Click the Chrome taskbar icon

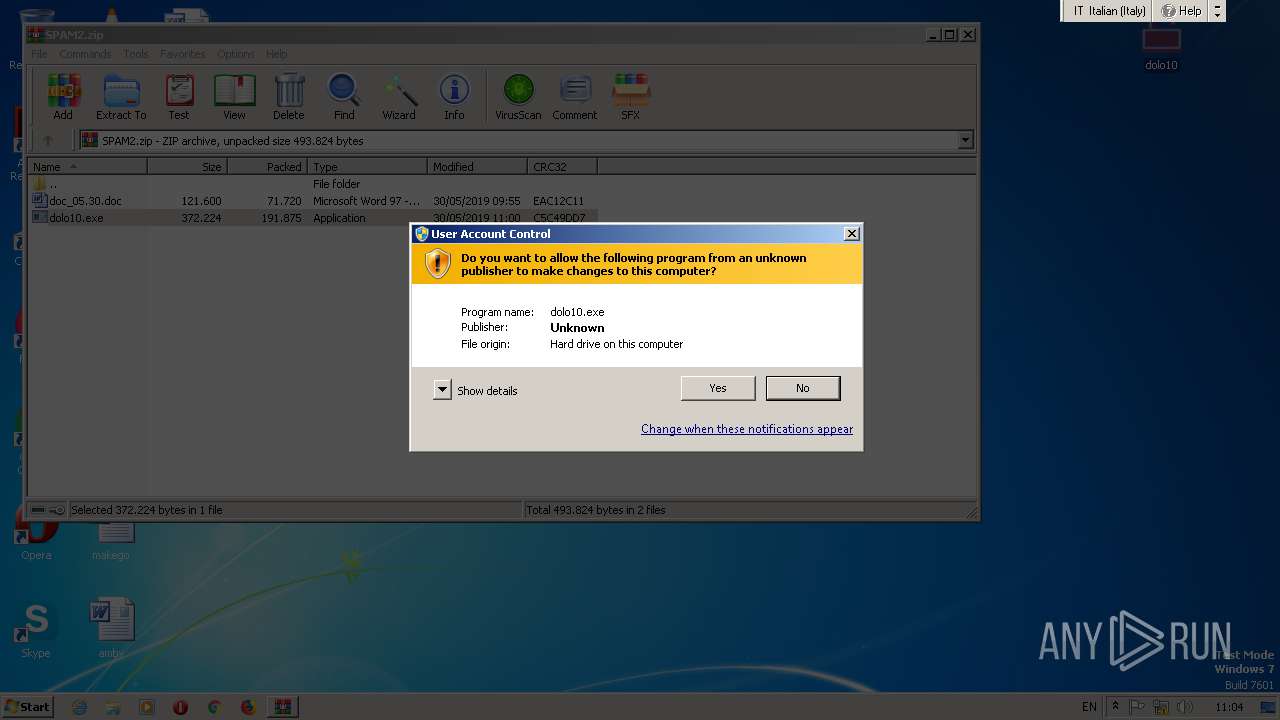click(x=214, y=707)
